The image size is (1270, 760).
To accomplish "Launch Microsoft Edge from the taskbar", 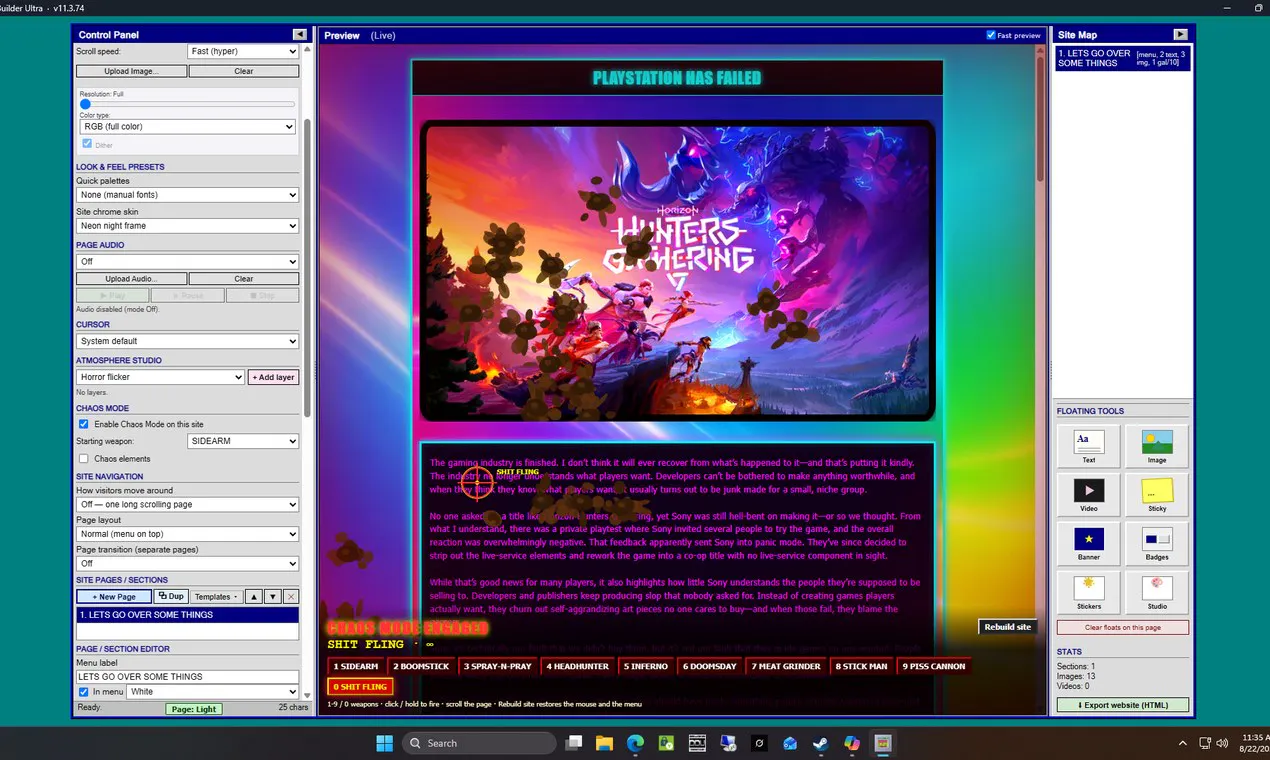I will [635, 743].
